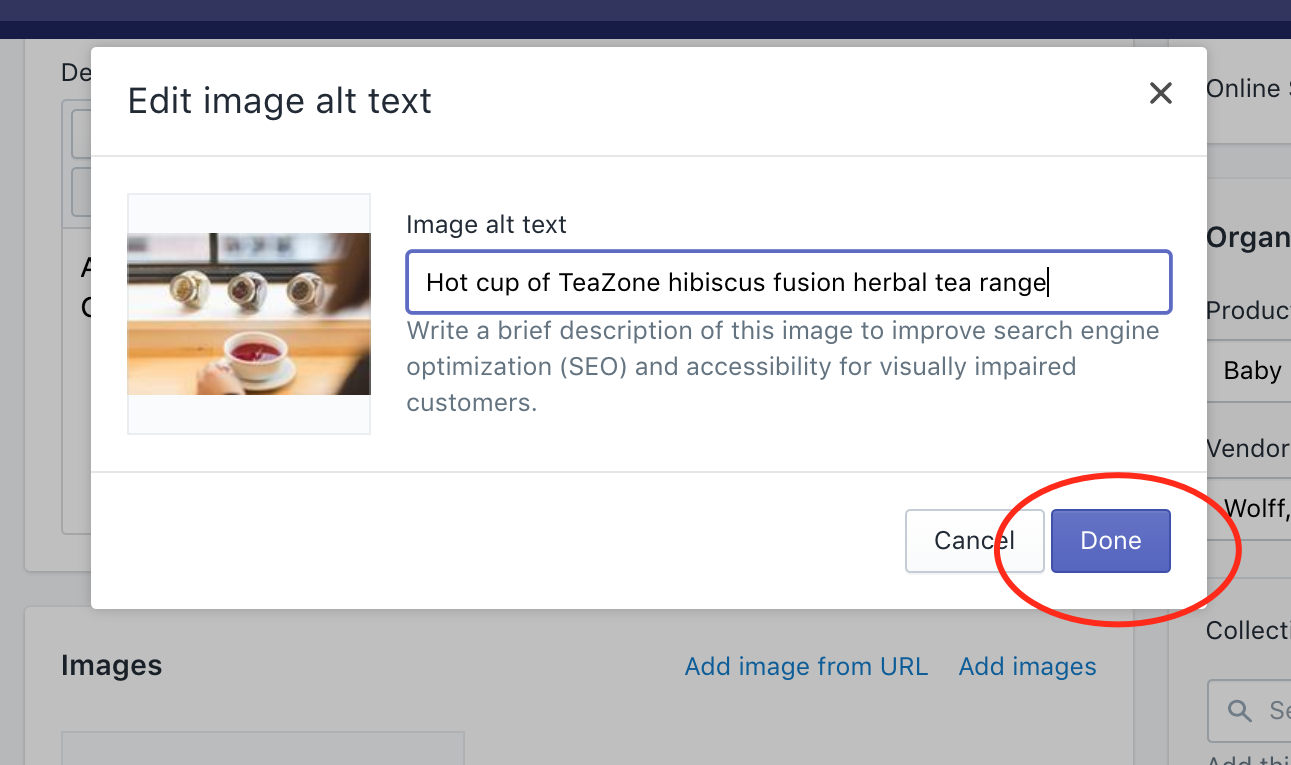Click the Add images link

pyautogui.click(x=1027, y=666)
